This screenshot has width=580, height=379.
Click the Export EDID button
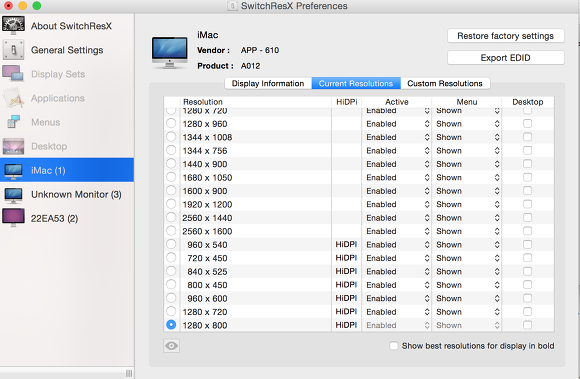pos(506,58)
